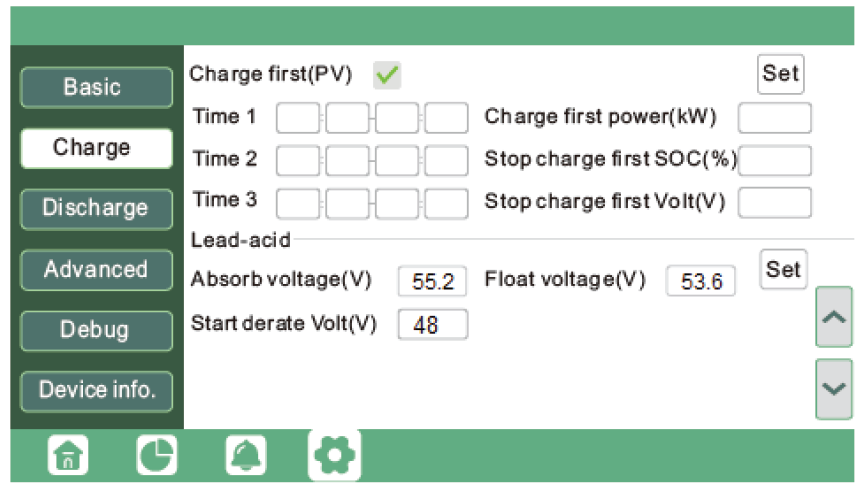The image size is (864, 491).
Task: Toggle the Charge first(PV) checkbox
Action: tap(387, 74)
